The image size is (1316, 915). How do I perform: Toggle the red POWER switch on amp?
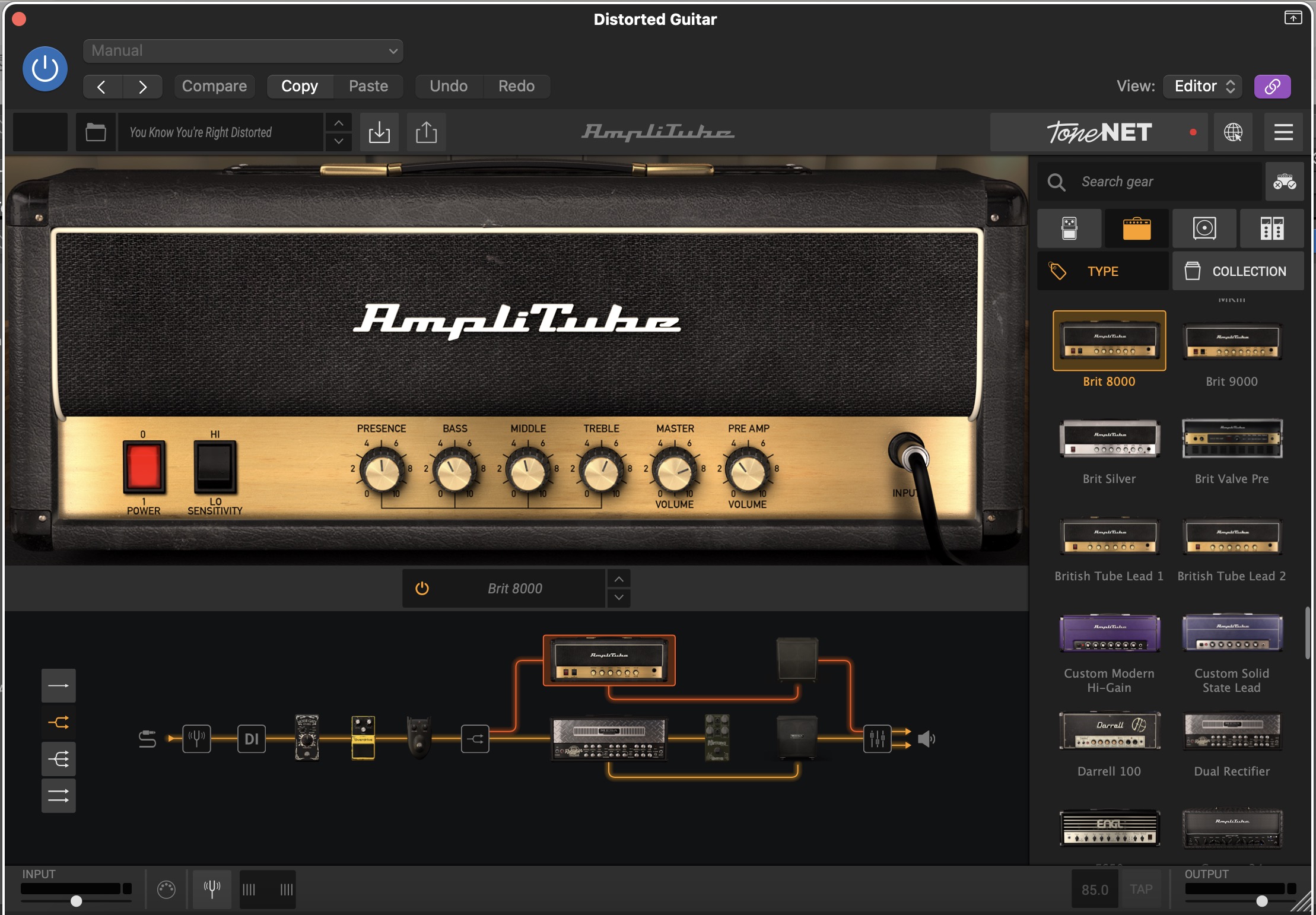(x=144, y=467)
